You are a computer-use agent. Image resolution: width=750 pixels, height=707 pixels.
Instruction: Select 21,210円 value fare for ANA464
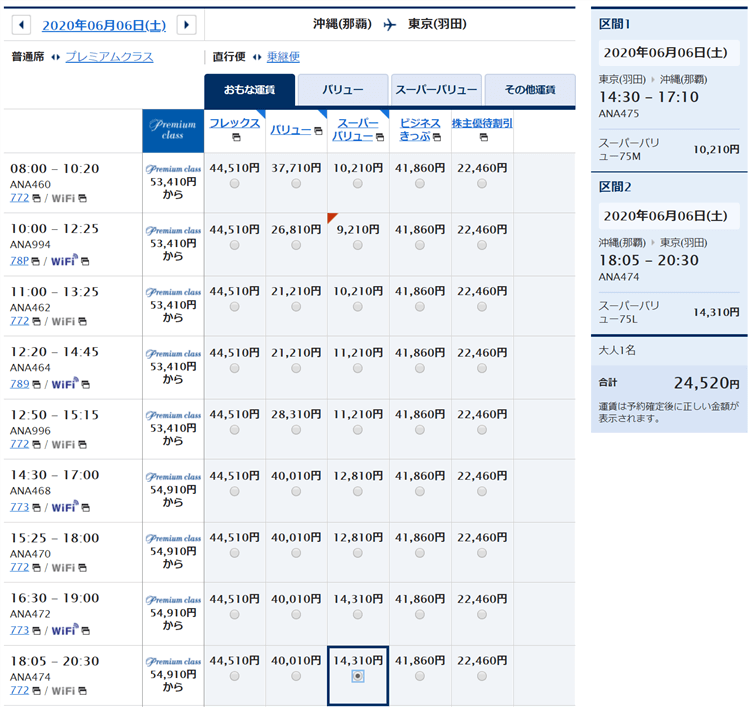[296, 368]
